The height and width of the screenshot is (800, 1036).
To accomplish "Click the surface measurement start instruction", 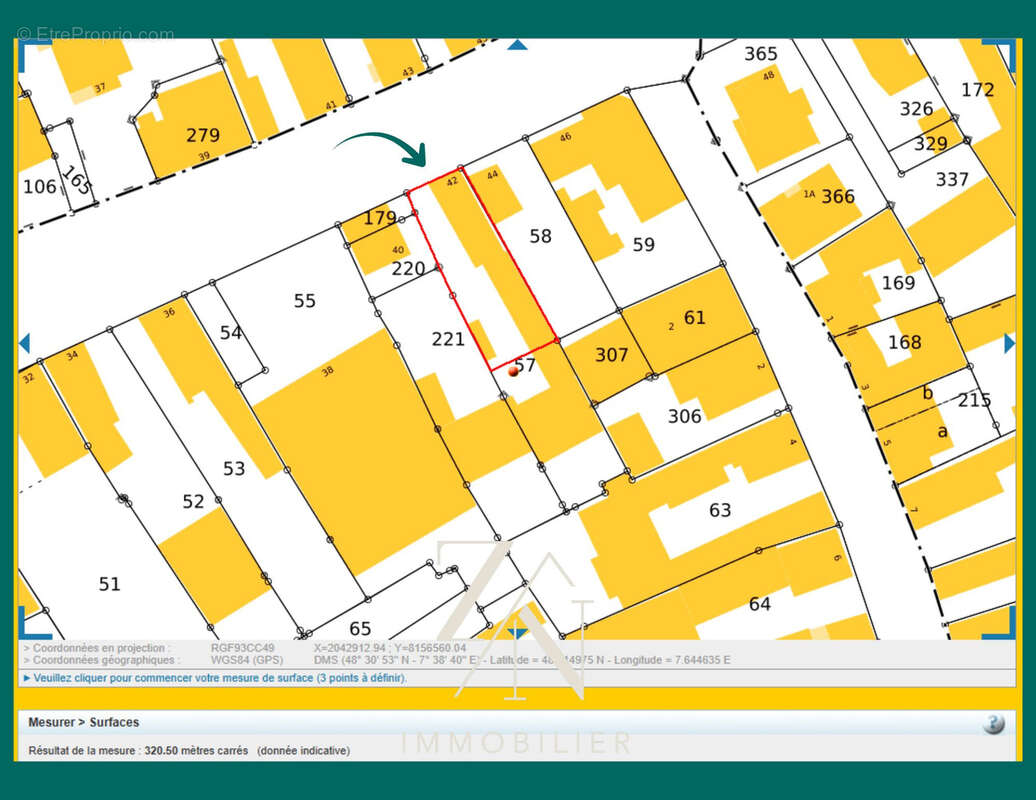I will coord(219,678).
